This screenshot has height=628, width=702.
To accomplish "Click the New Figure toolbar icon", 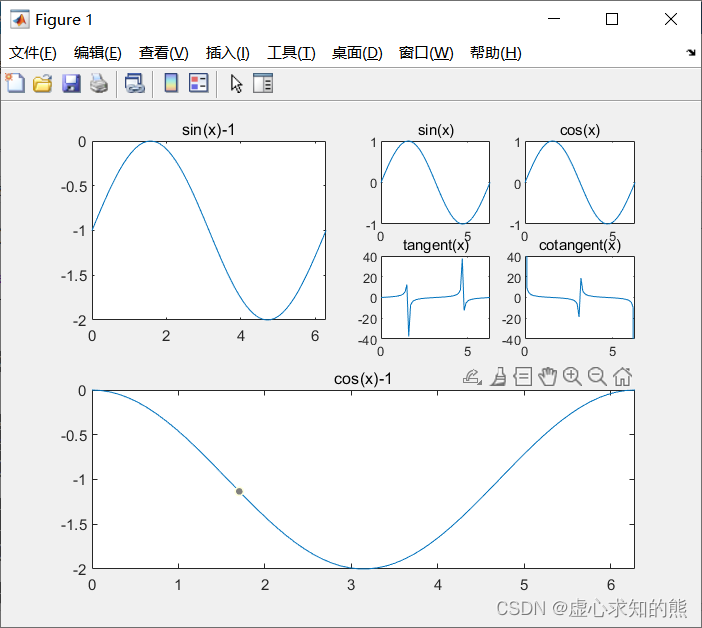I will [15, 83].
